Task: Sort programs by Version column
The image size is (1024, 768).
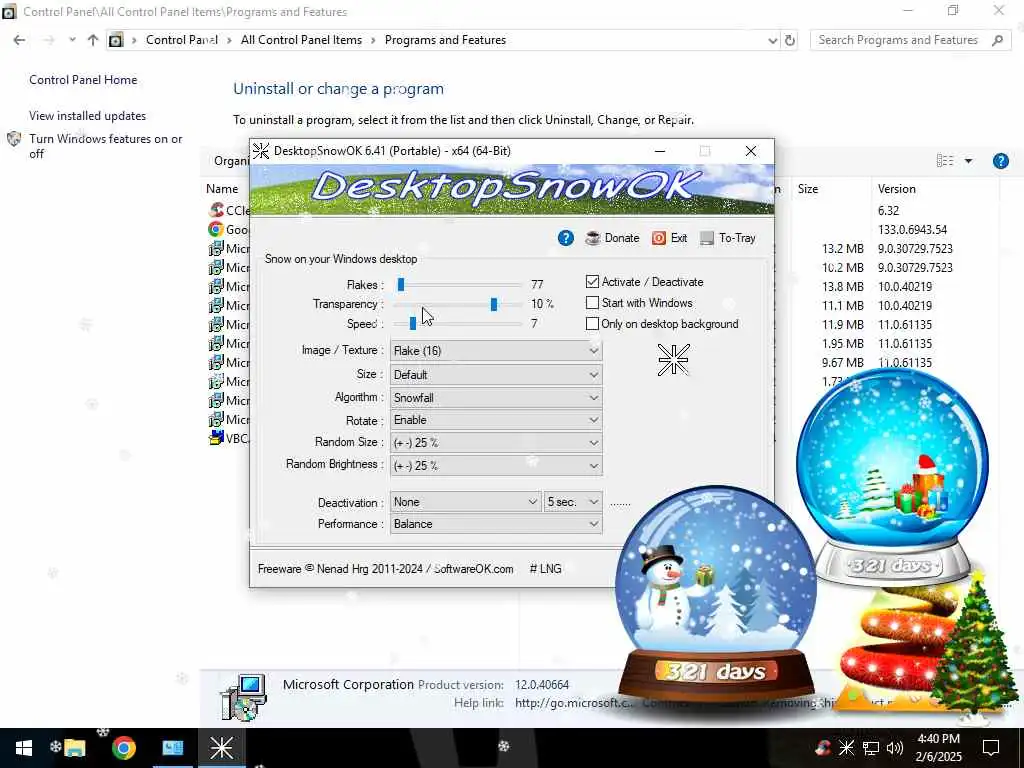Action: click(897, 189)
